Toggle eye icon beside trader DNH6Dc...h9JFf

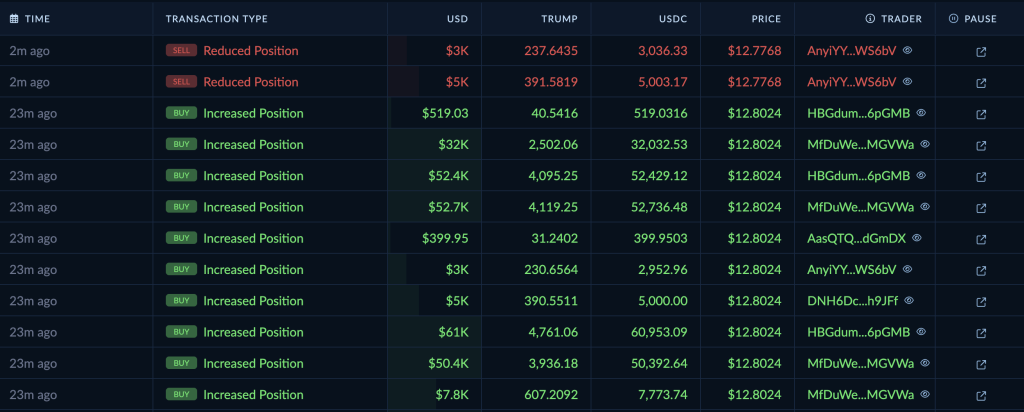909,300
